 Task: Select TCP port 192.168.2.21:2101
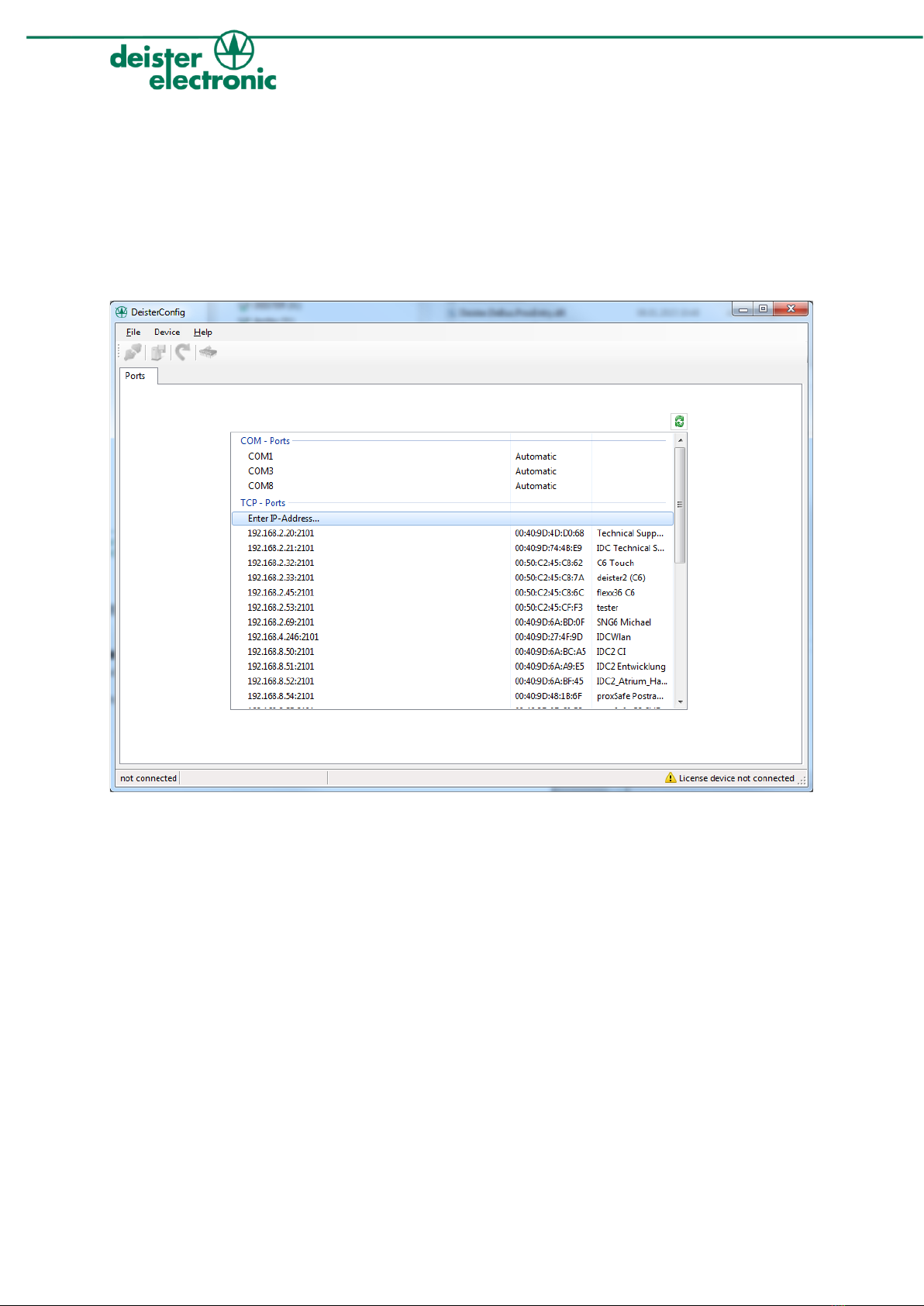(281, 548)
